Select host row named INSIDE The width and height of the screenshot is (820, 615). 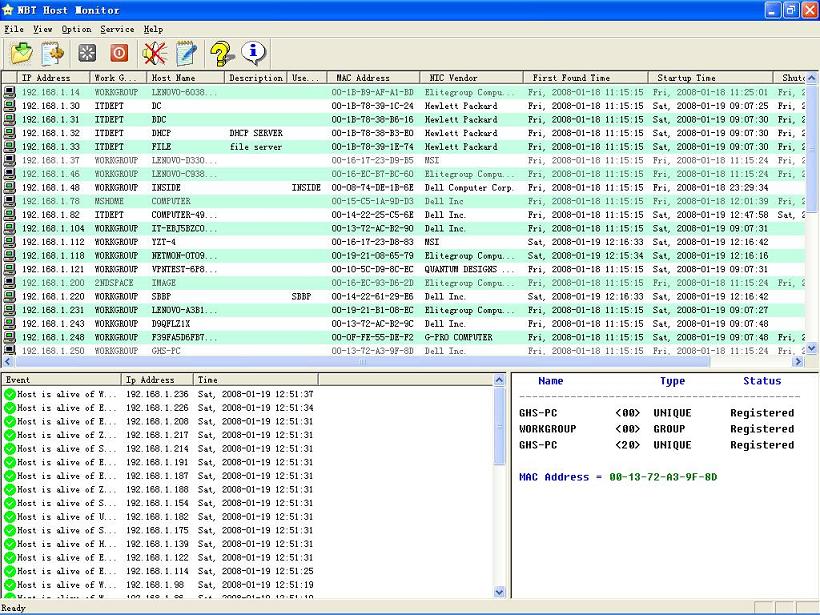click(x=166, y=188)
